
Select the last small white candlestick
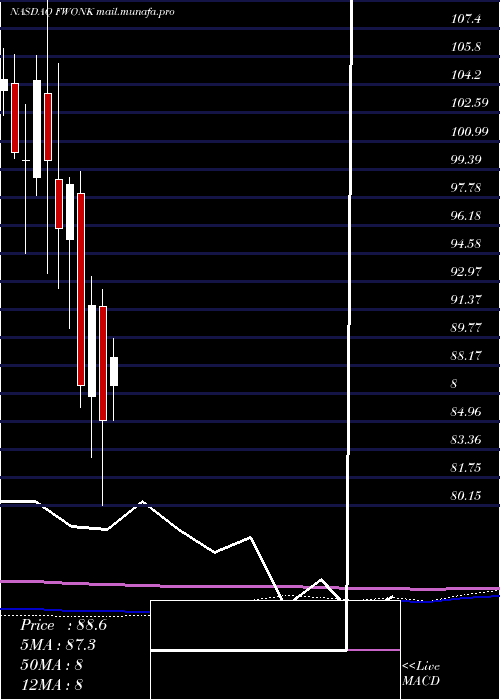pos(114,371)
